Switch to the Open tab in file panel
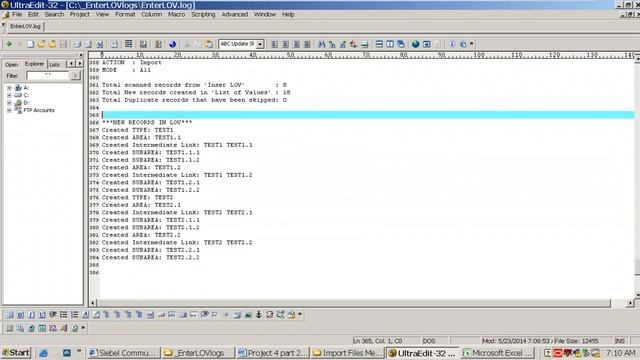Screen dimensions: 640x360 pyautogui.click(x=11, y=64)
